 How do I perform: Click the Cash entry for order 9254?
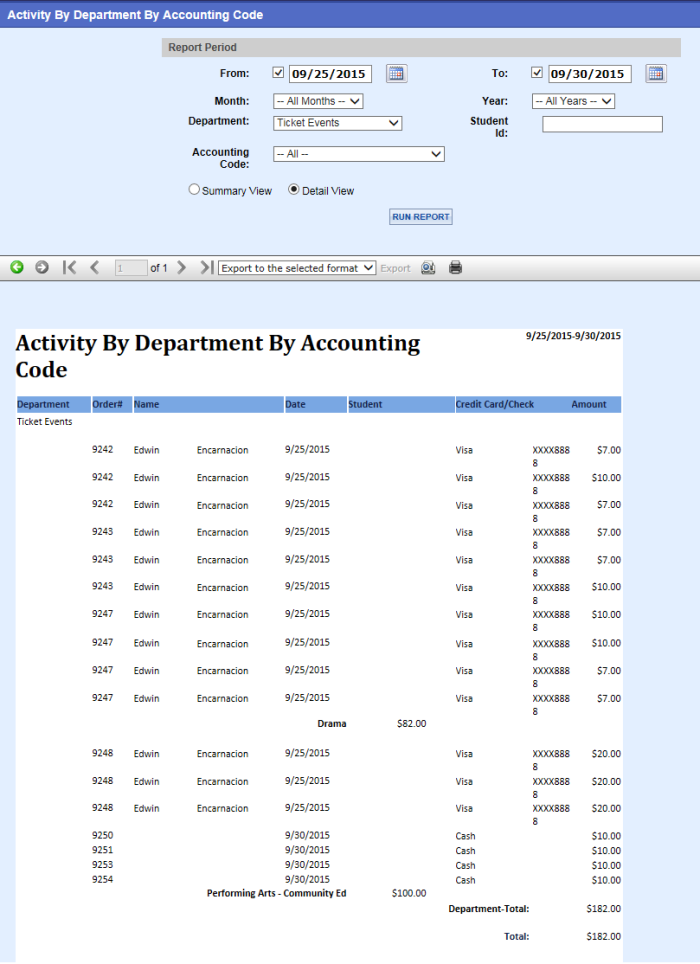tap(465, 880)
